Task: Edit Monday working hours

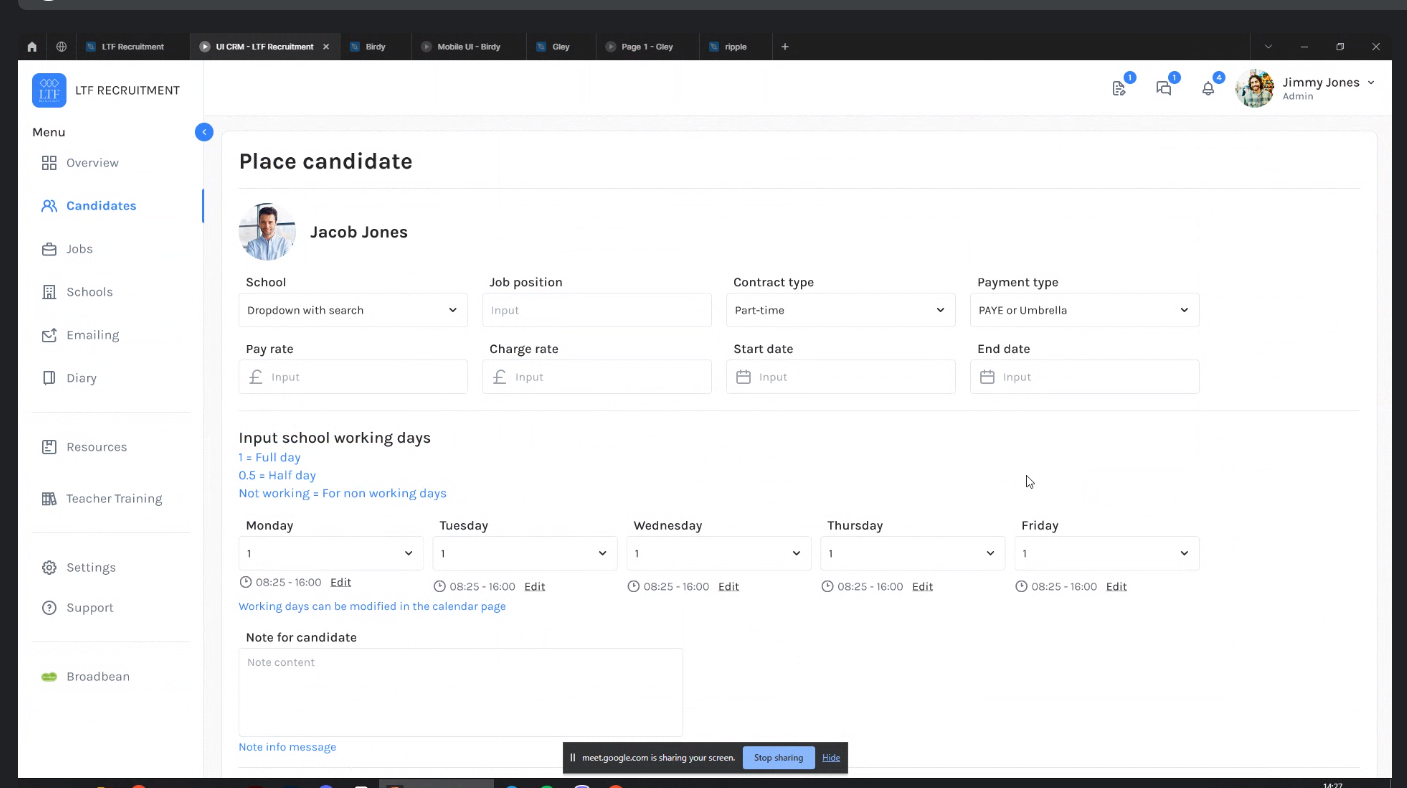Action: point(340,582)
